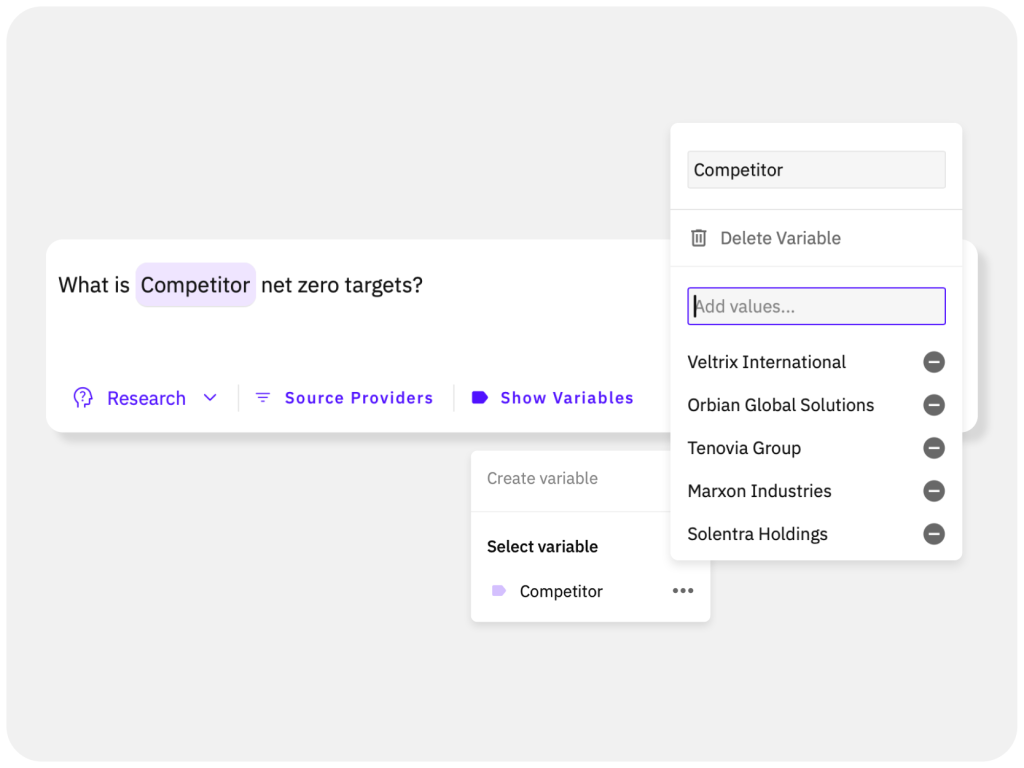Expand the Research mode dropdown

210,397
